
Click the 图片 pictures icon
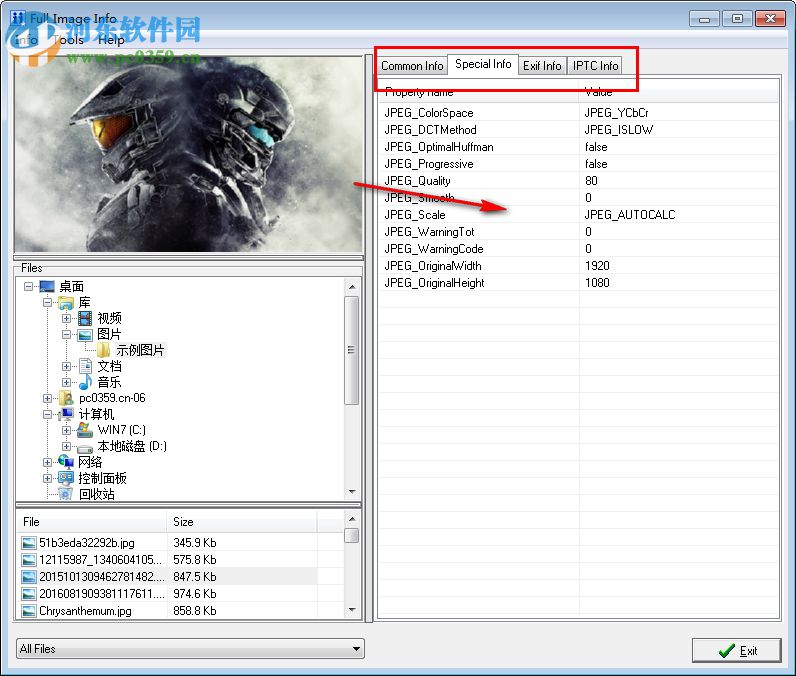pos(85,334)
